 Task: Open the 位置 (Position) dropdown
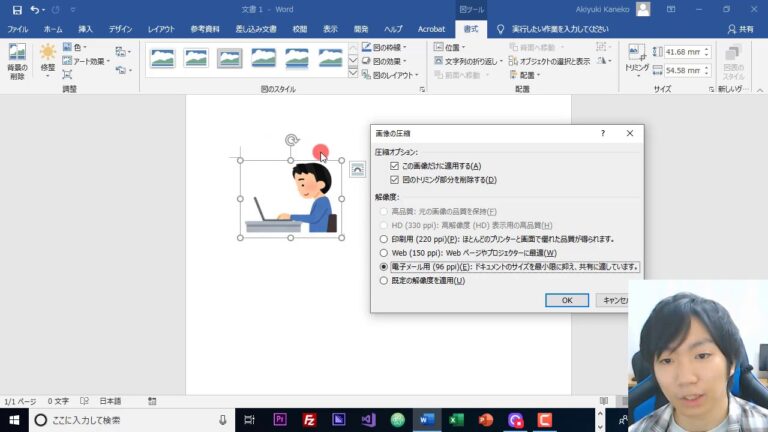coord(450,47)
